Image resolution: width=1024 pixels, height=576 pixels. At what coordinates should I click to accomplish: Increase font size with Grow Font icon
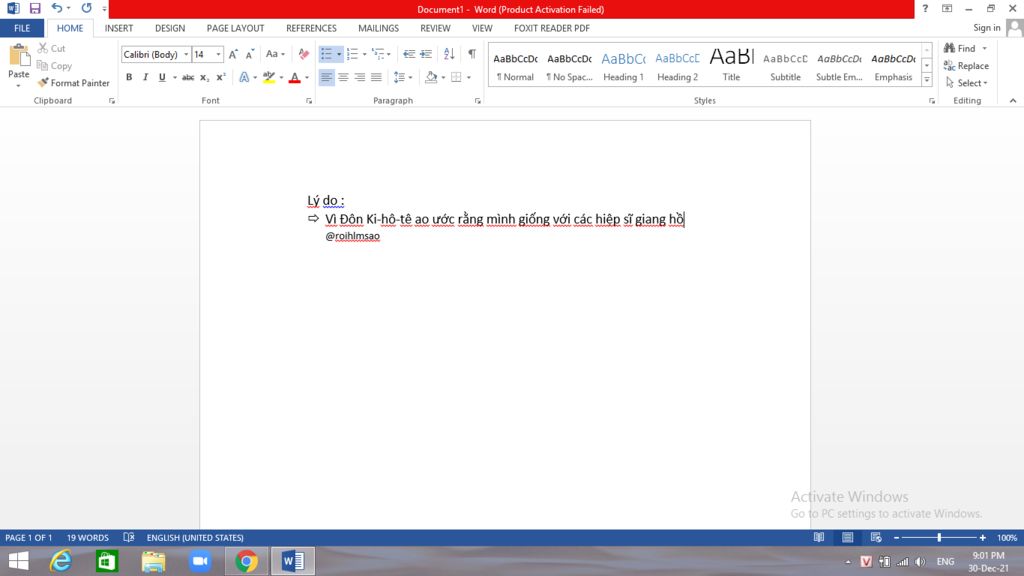(233, 54)
